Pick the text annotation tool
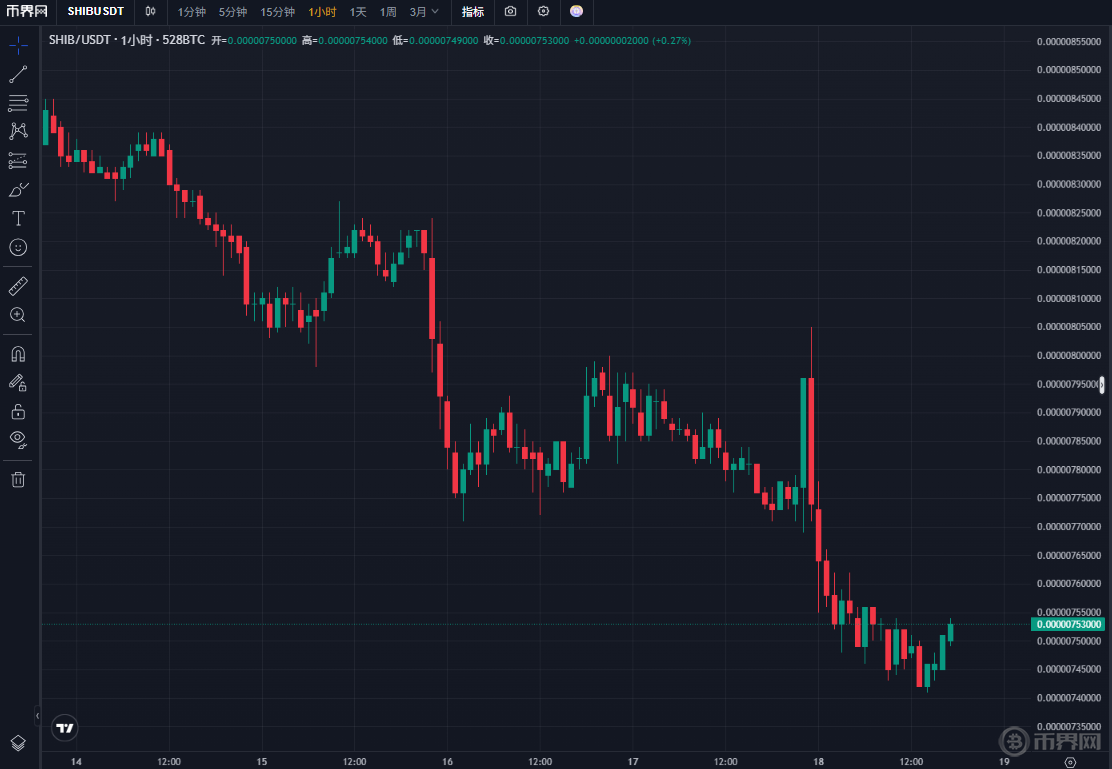1112x769 pixels. pyautogui.click(x=18, y=218)
